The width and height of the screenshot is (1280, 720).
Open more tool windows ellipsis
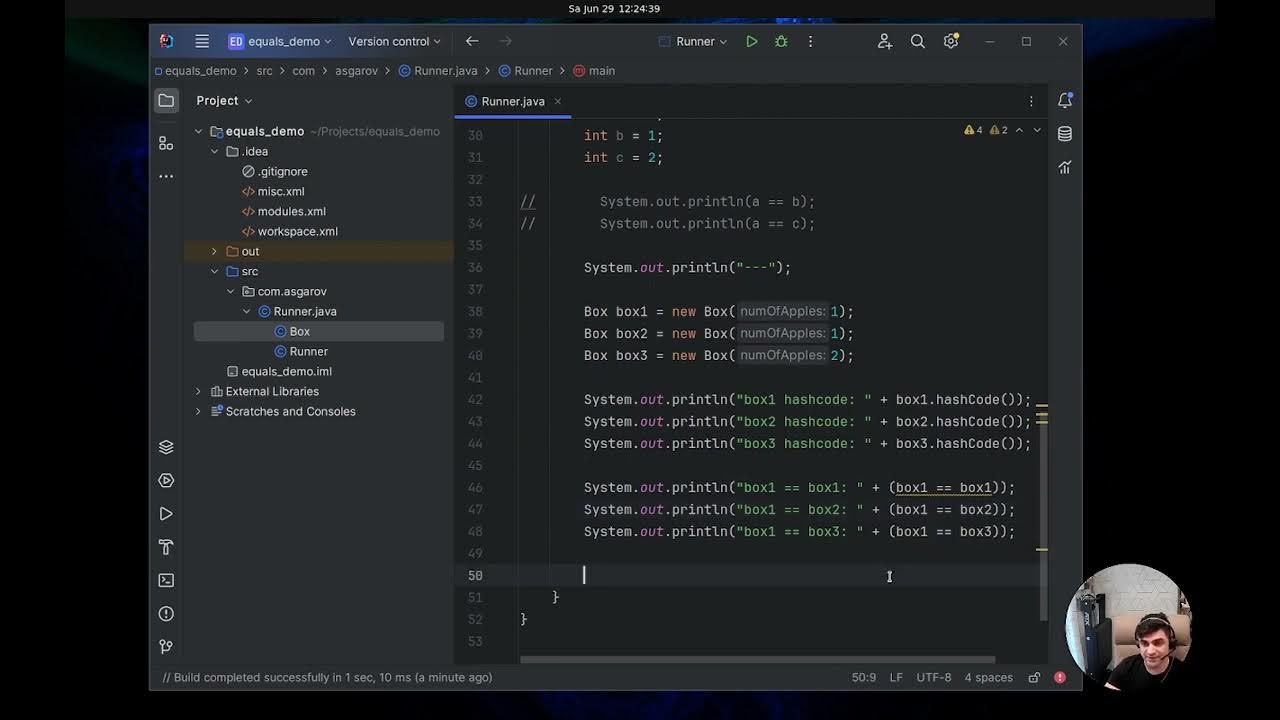click(166, 176)
